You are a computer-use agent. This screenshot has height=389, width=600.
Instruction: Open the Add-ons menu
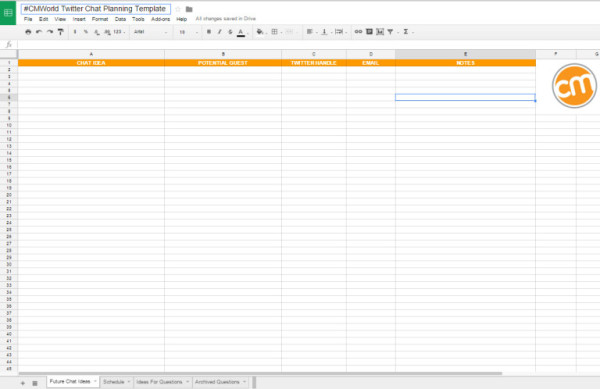pyautogui.click(x=160, y=19)
